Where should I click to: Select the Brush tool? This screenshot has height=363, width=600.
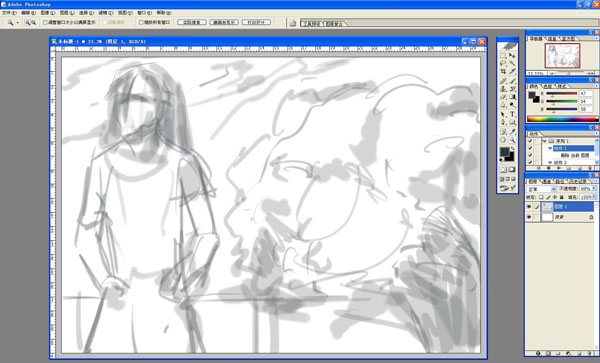point(512,81)
